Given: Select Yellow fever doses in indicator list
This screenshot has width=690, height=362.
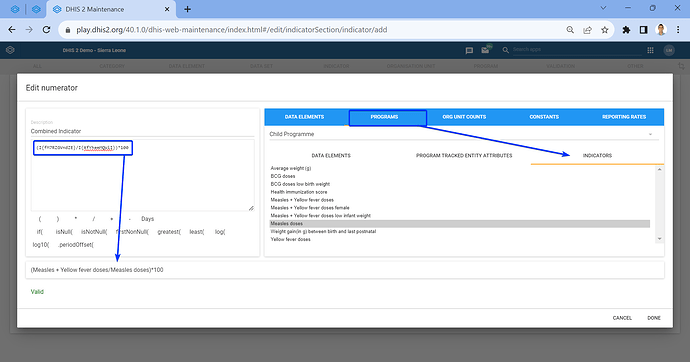Looking at the screenshot, I should [290, 239].
